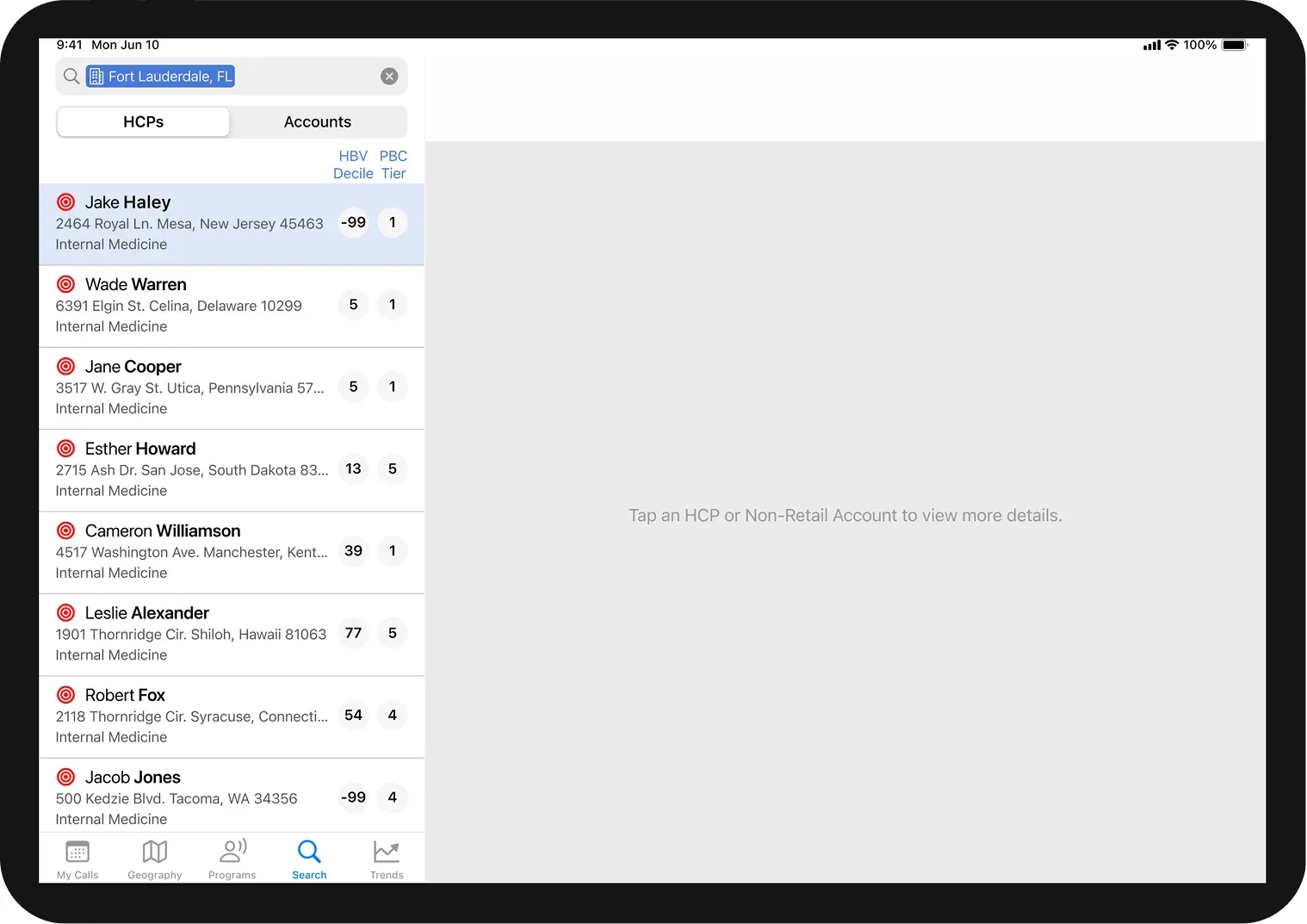The height and width of the screenshot is (924, 1307).
Task: Tap Cameron Williamson's decile 39 badge
Action: pyautogui.click(x=353, y=551)
